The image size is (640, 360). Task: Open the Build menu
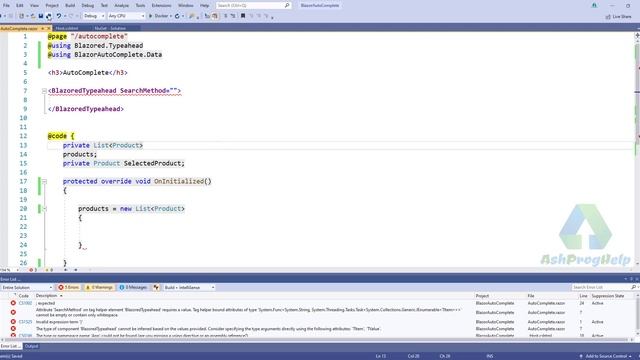click(x=70, y=6)
